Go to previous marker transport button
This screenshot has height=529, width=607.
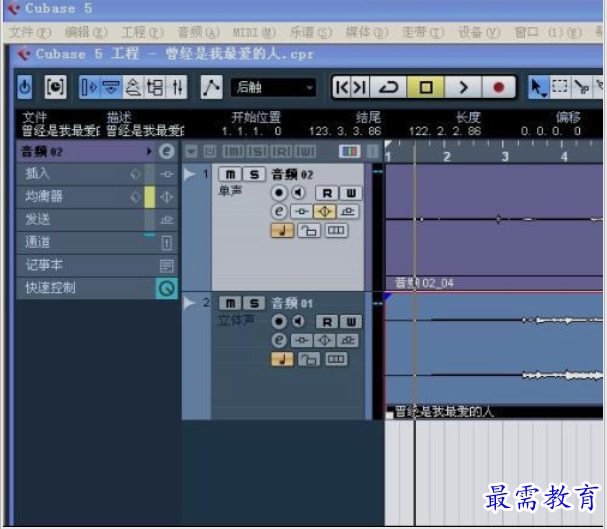342,87
